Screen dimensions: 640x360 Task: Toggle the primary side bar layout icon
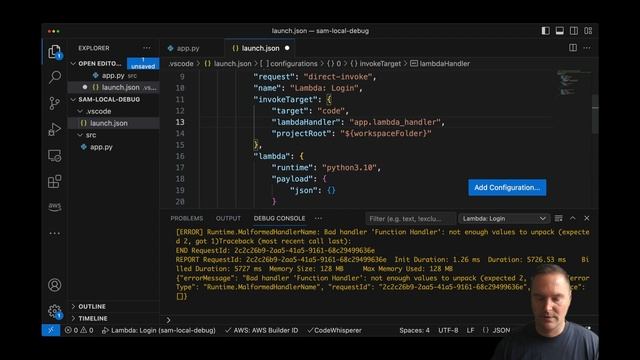pyautogui.click(x=545, y=31)
